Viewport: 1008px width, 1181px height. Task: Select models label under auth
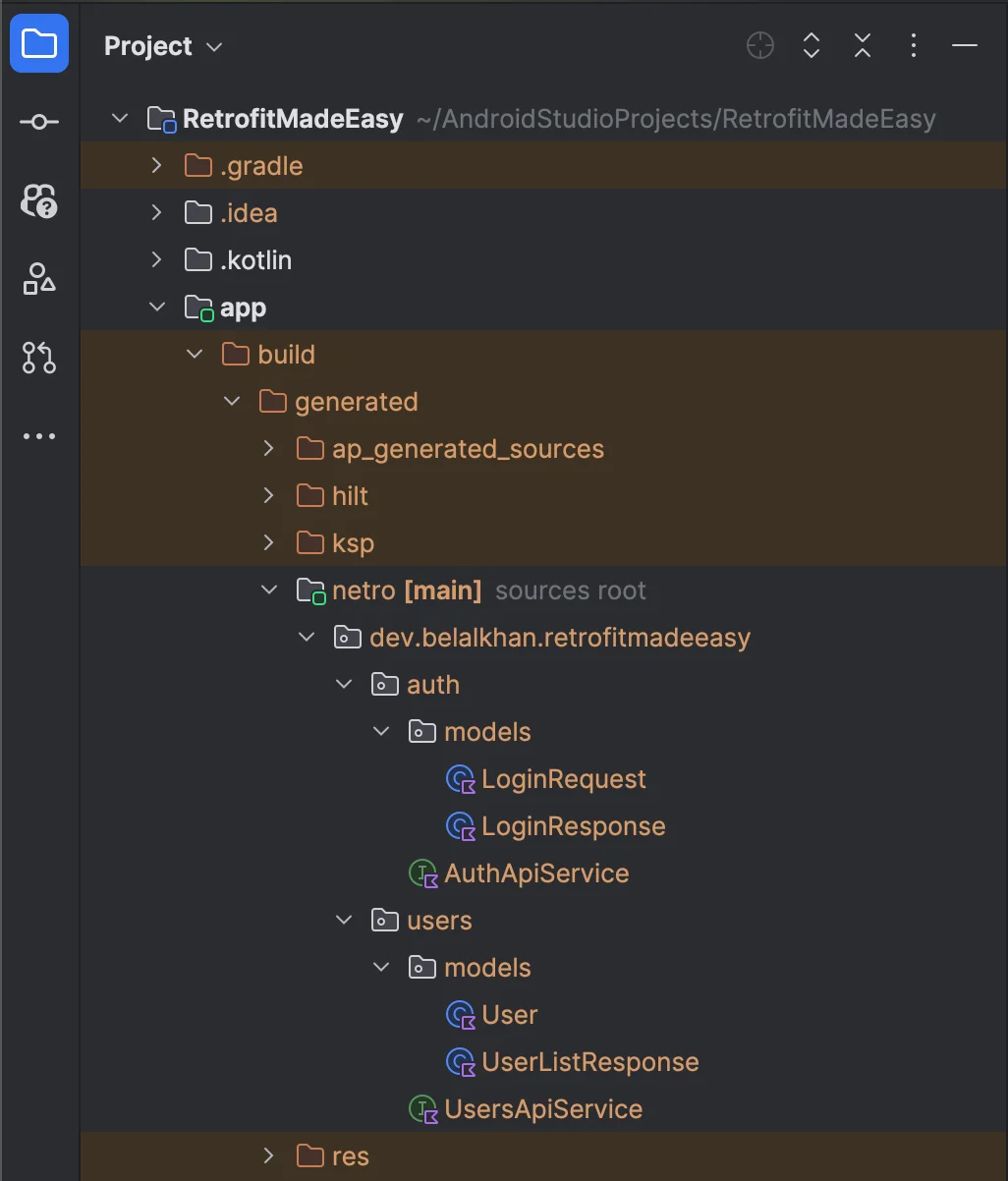487,732
